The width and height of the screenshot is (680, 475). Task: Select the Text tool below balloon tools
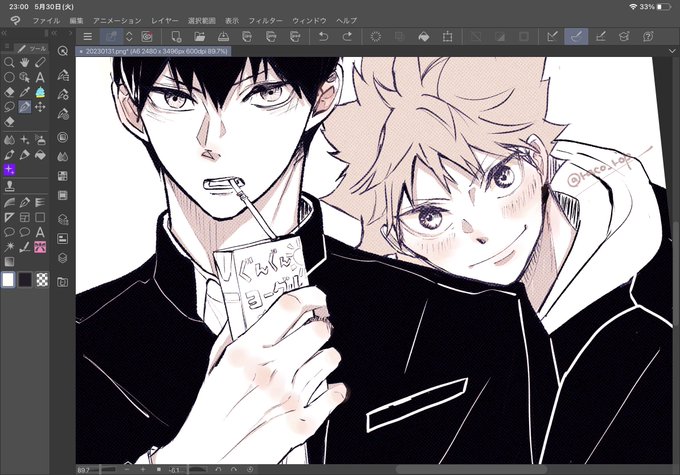click(x=40, y=232)
